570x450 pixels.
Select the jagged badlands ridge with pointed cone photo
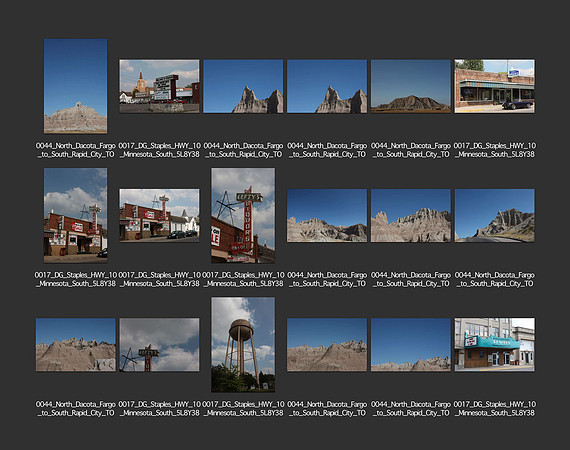411,215
